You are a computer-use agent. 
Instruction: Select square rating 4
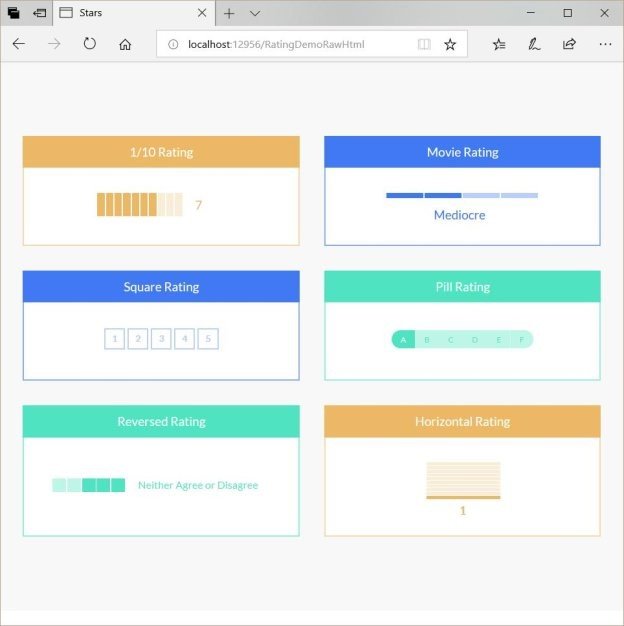(x=184, y=339)
